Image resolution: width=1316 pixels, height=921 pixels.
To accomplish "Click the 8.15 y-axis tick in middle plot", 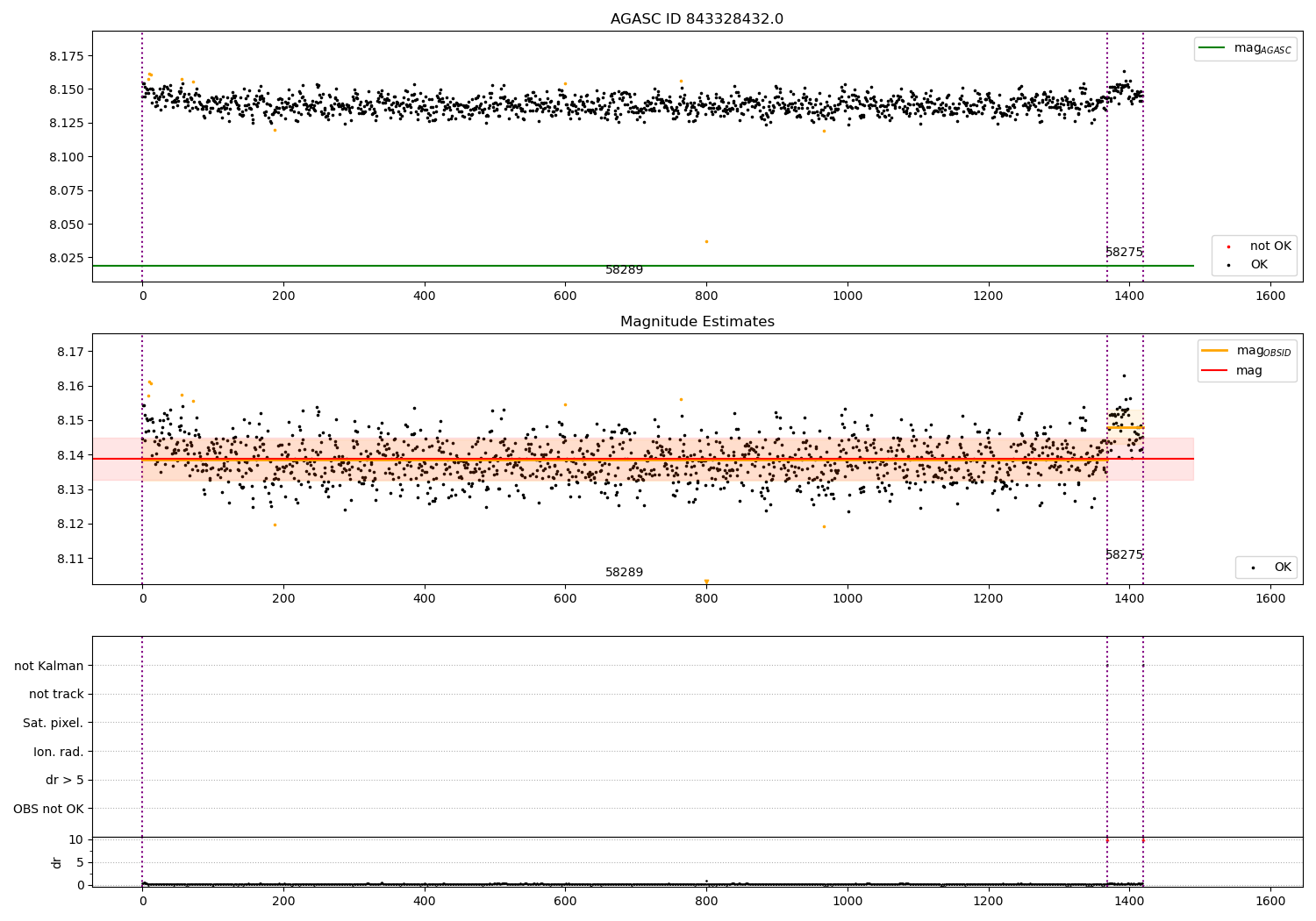I will pyautogui.click(x=70, y=421).
